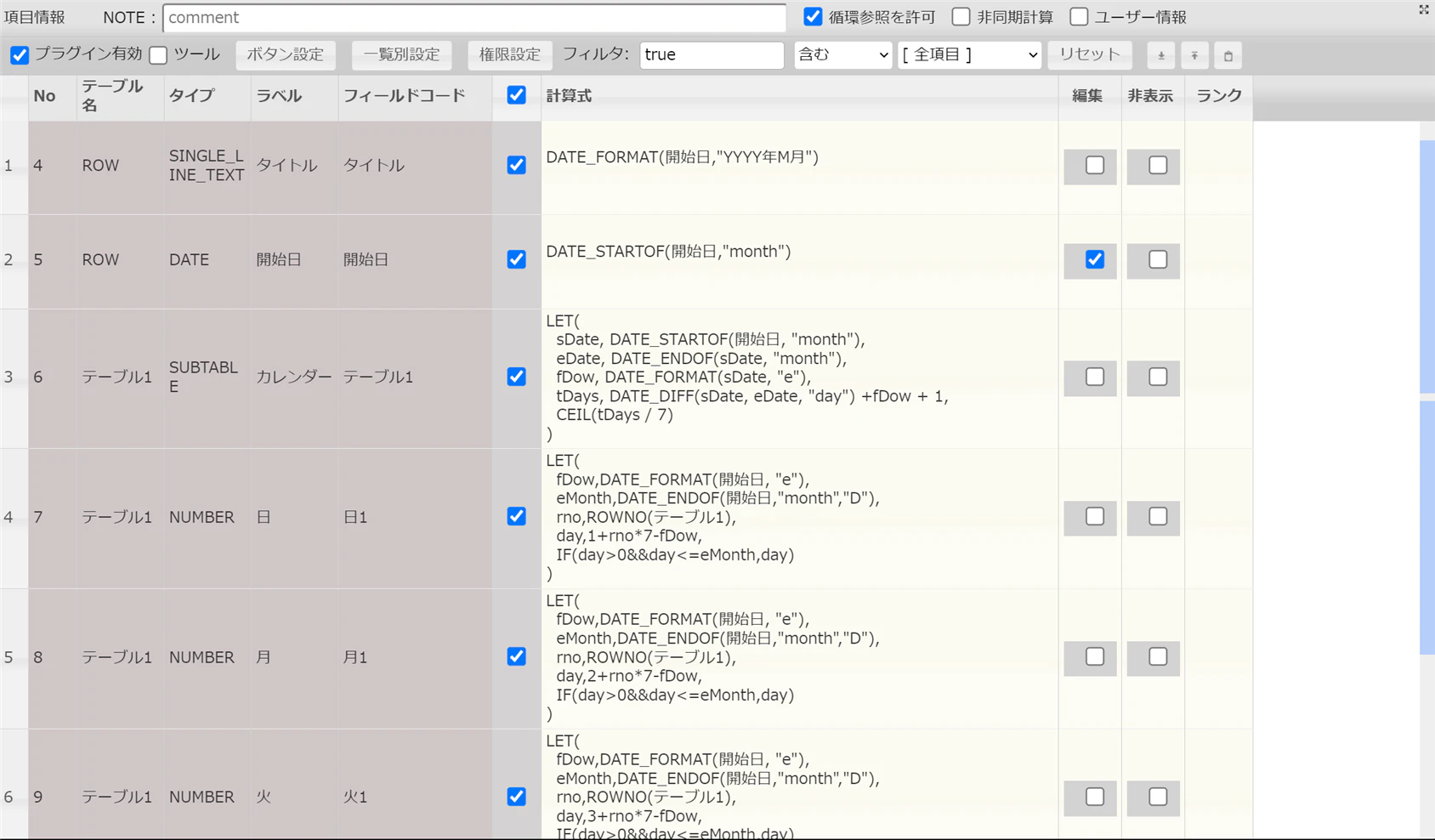The width and height of the screenshot is (1435, 840).
Task: Click the clipboard paste icon button
Action: (1228, 55)
